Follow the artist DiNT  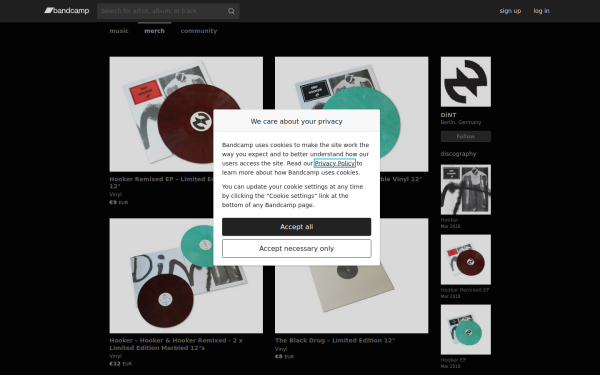coord(466,136)
